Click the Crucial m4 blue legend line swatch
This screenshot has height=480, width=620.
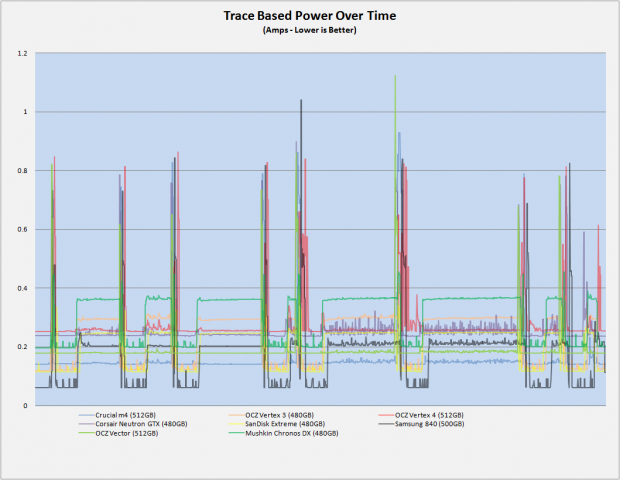tap(86, 415)
